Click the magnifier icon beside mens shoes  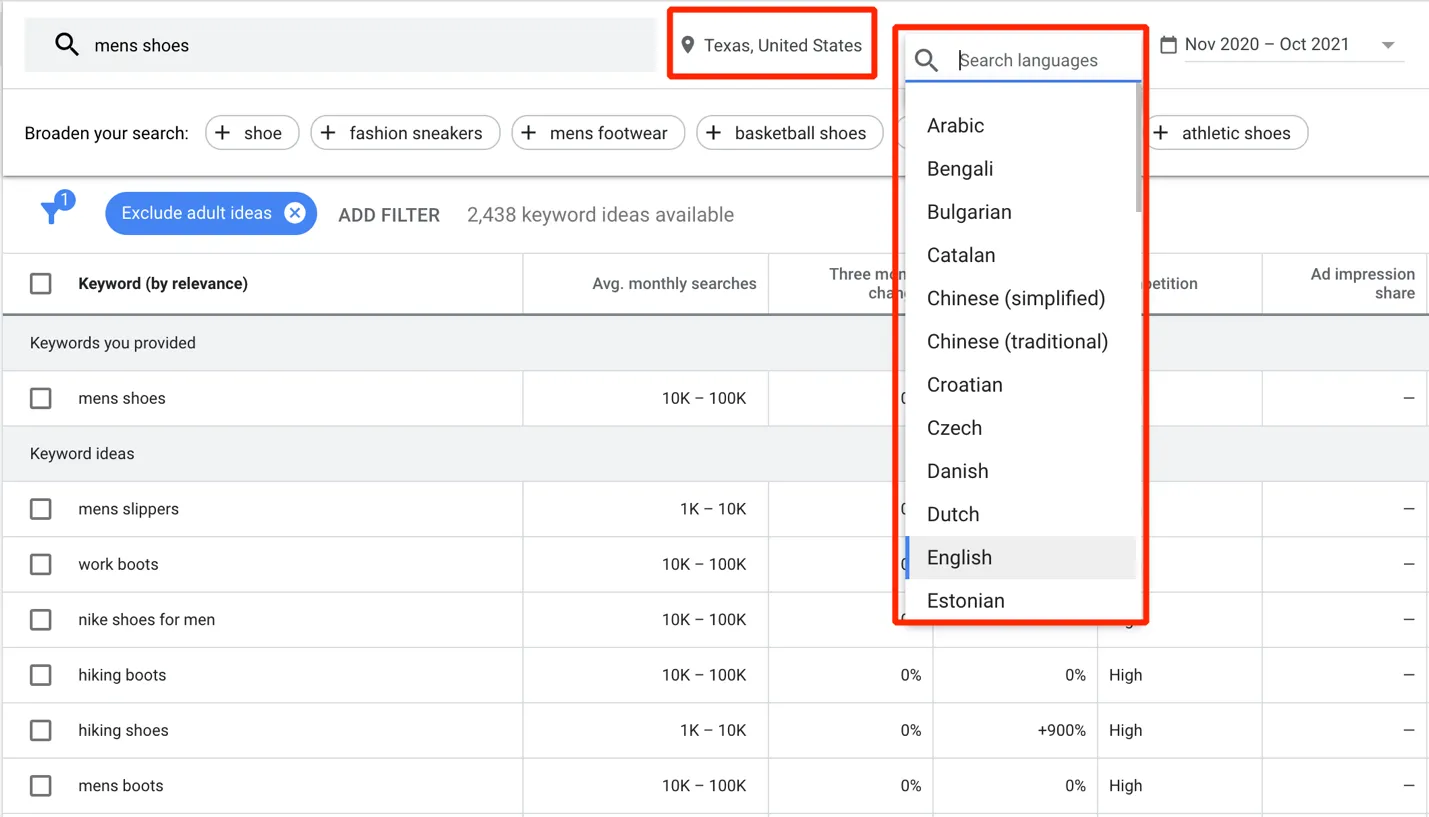coord(66,45)
